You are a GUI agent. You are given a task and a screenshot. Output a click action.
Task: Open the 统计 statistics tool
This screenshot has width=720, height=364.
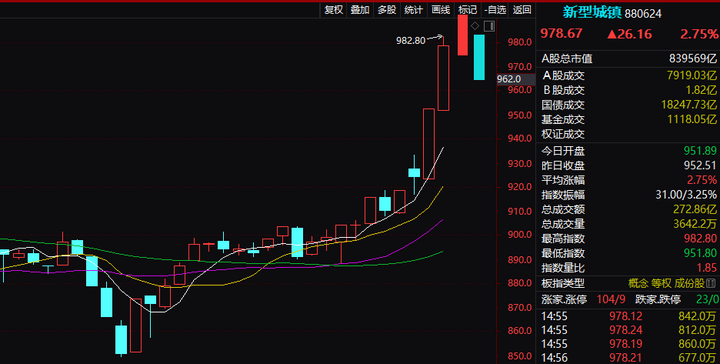point(413,10)
